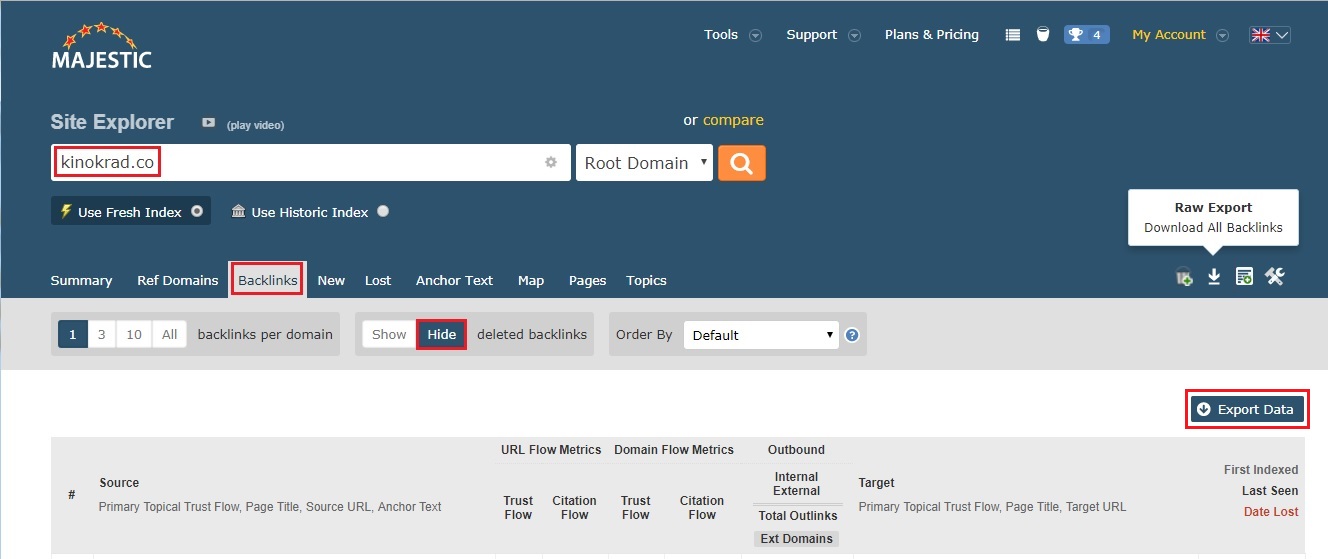Set backlinks per domain to All
This screenshot has width=1328, height=559.
[170, 334]
